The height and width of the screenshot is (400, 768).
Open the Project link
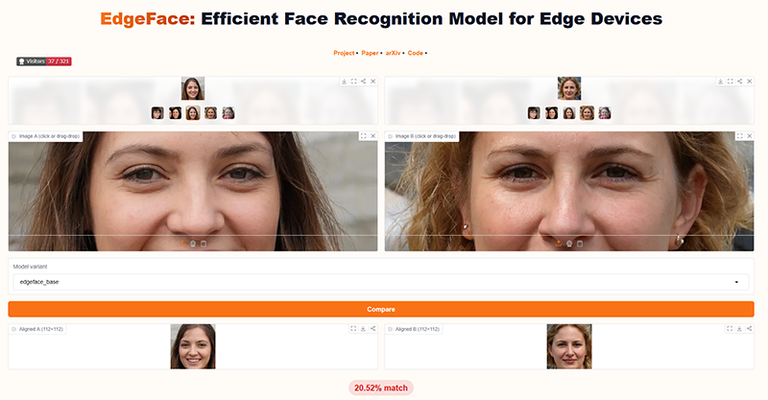click(344, 53)
